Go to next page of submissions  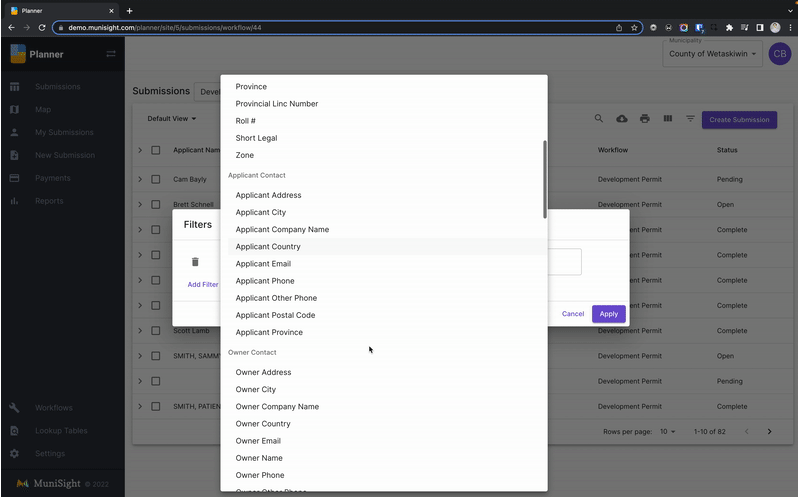coord(769,431)
